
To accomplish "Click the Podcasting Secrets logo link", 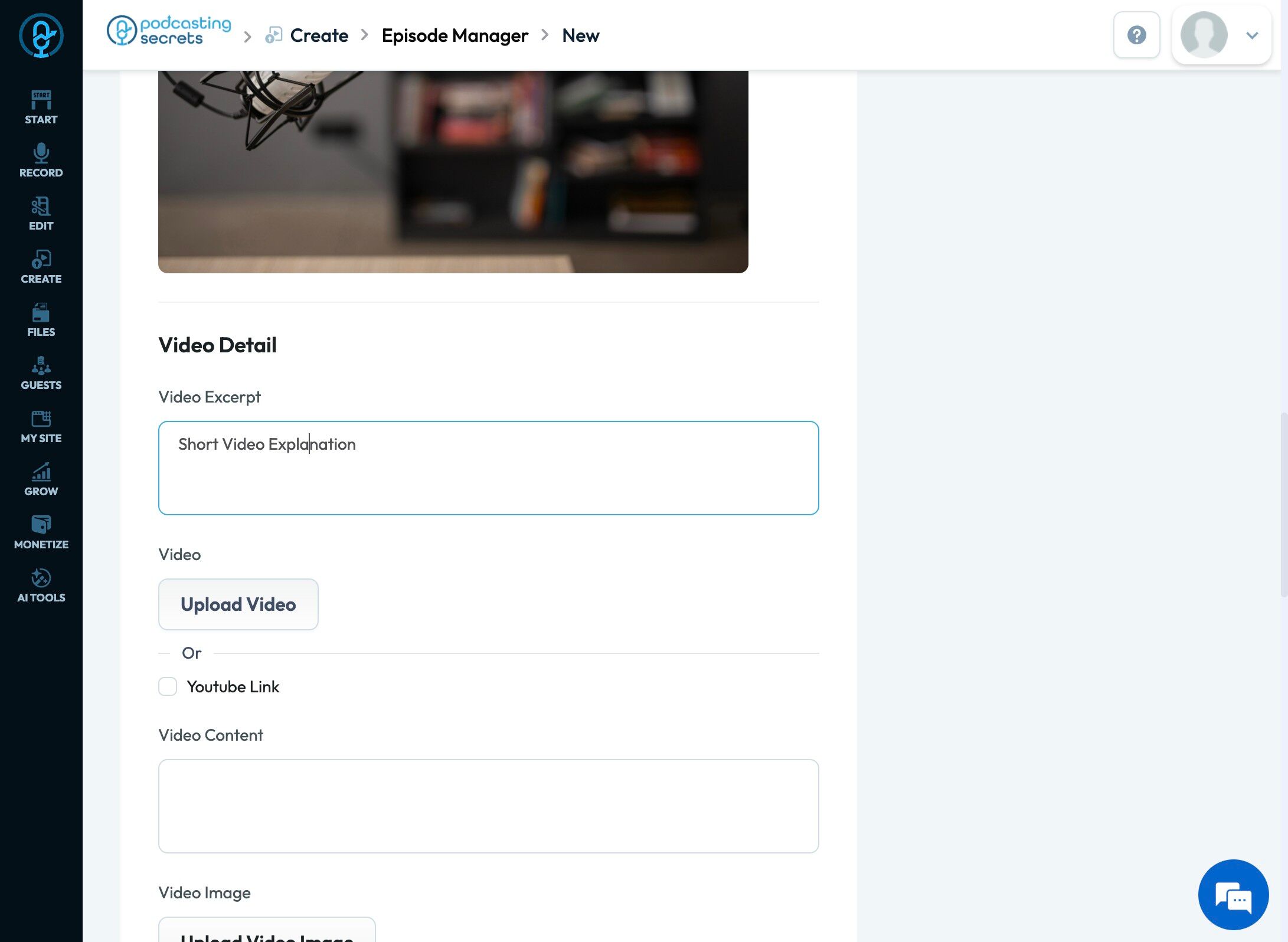I will click(169, 31).
